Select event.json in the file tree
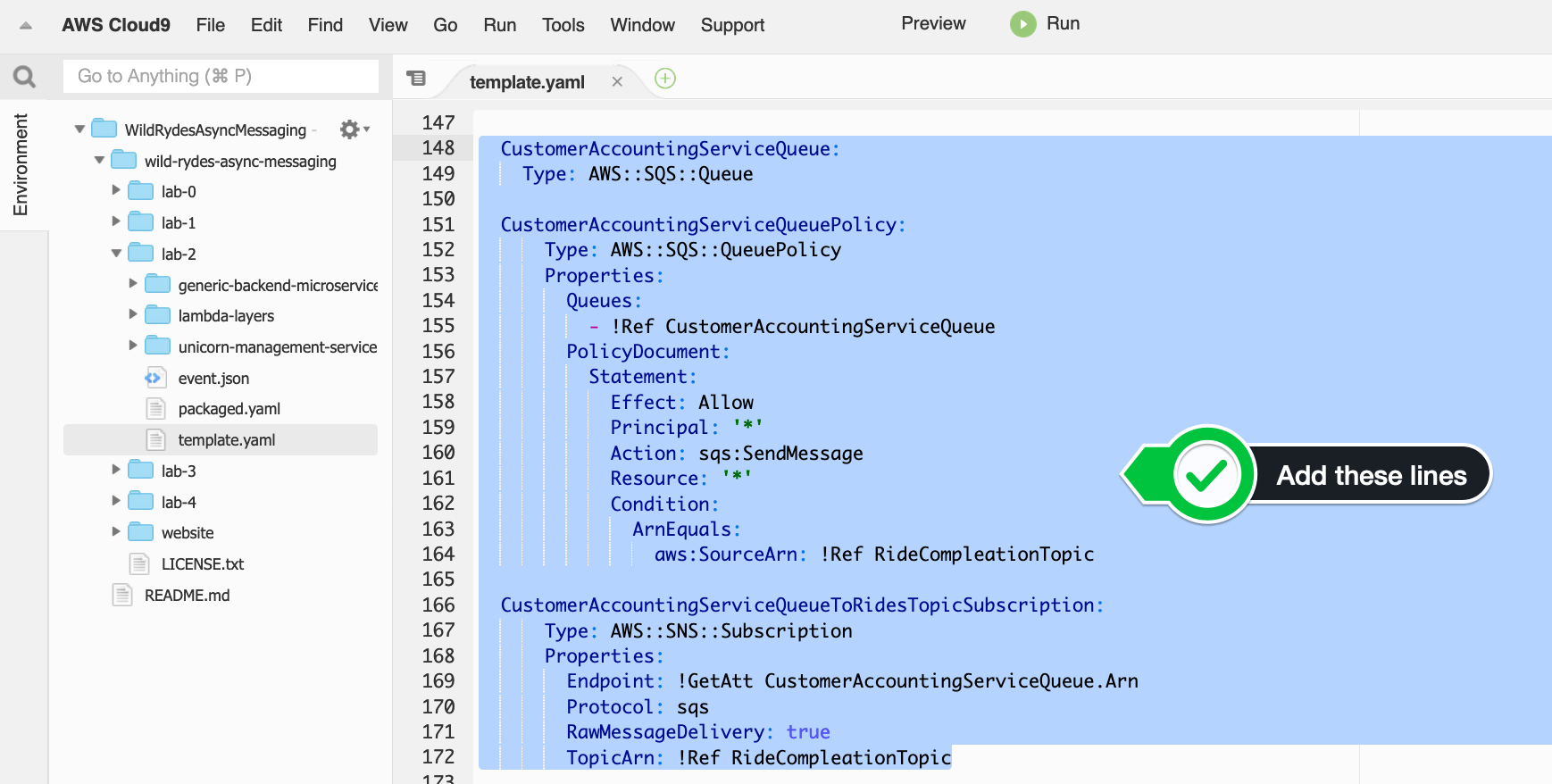This screenshot has height=784, width=1552. [x=213, y=379]
